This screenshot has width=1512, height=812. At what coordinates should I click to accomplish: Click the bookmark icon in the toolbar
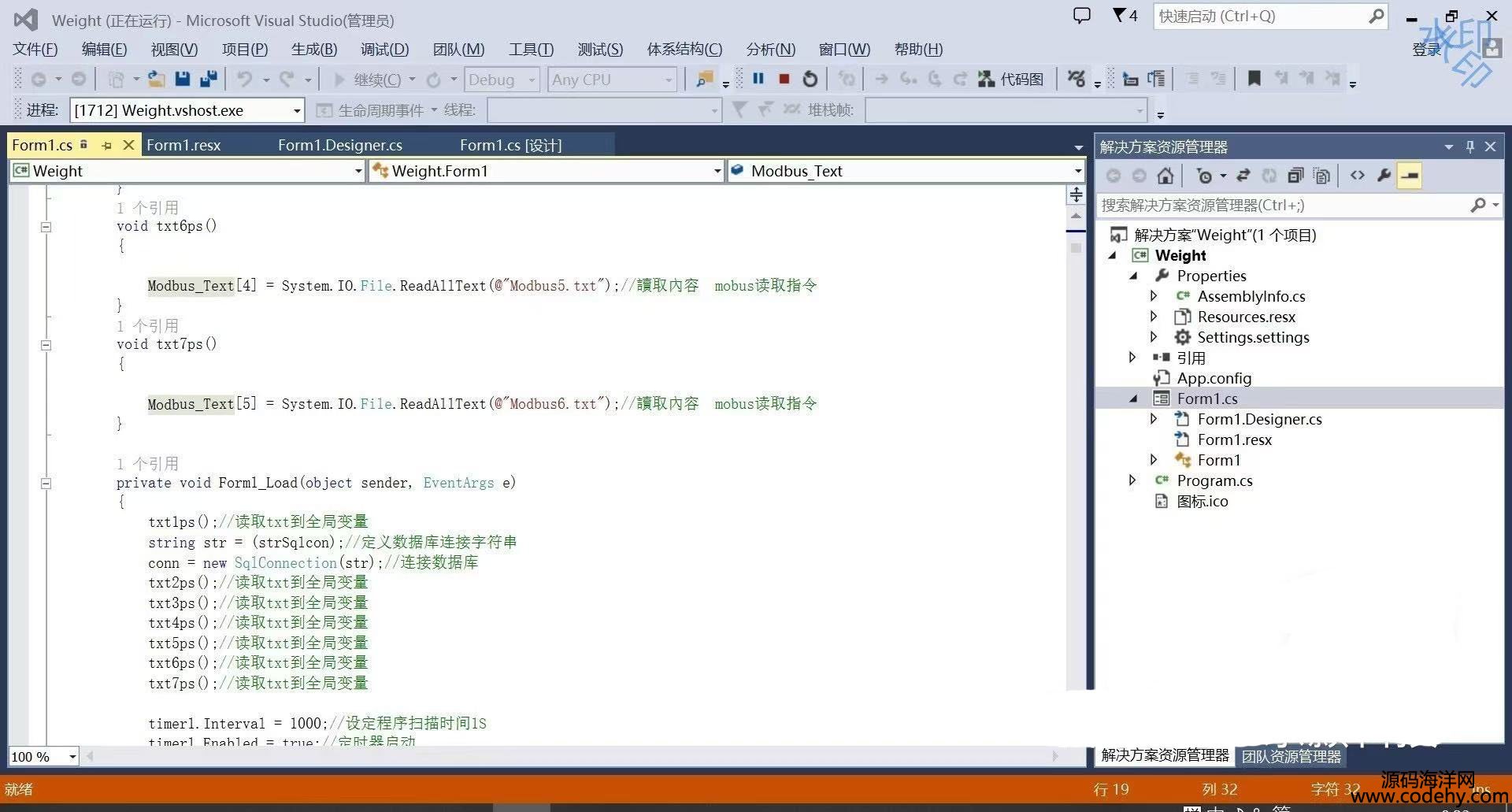coord(1254,79)
